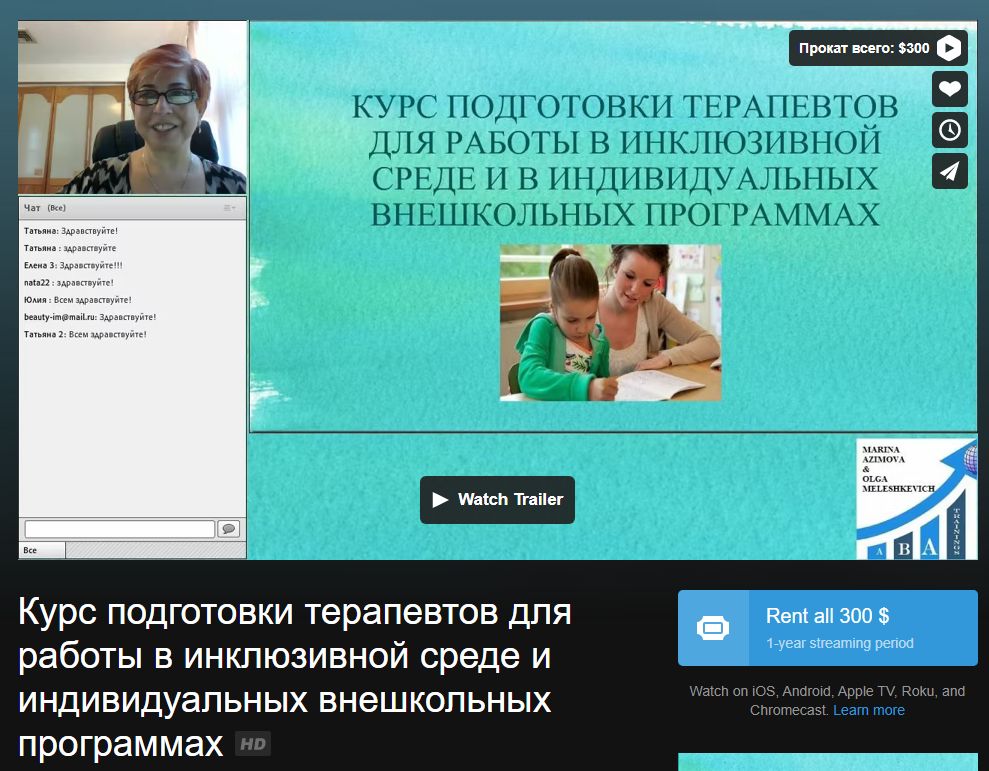Focus the chat message input field

(x=119, y=529)
